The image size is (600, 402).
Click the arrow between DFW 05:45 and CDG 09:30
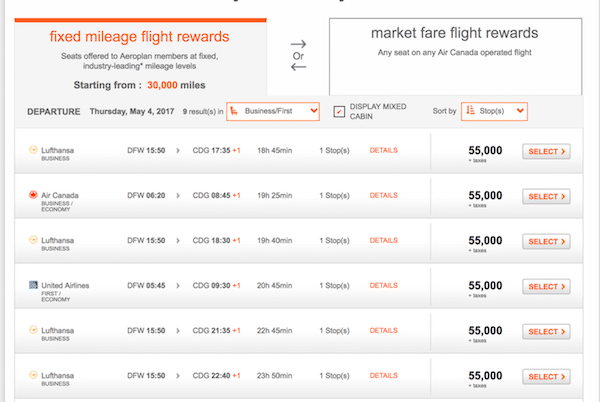[178, 286]
